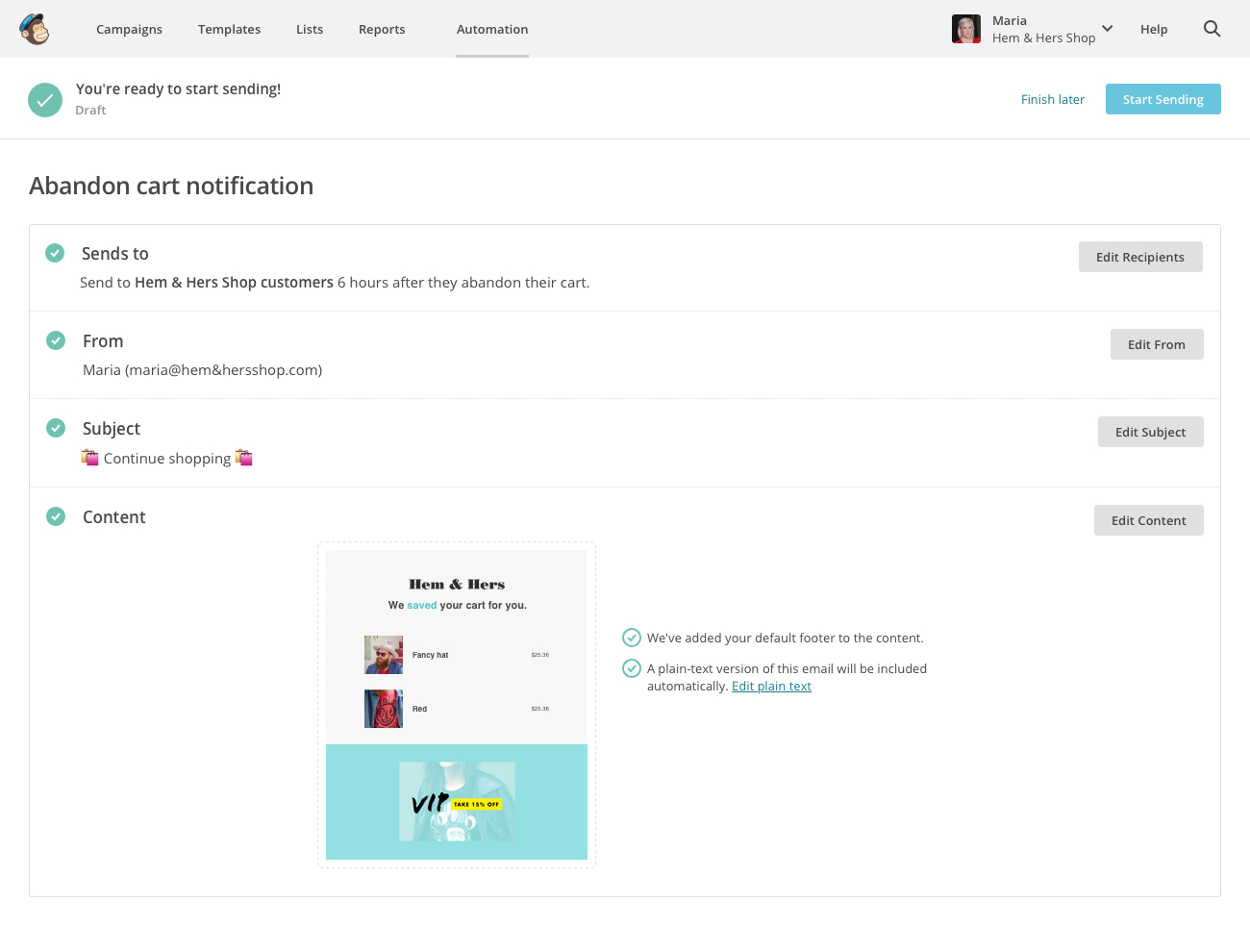Click the Abandon cart notification title

click(171, 186)
